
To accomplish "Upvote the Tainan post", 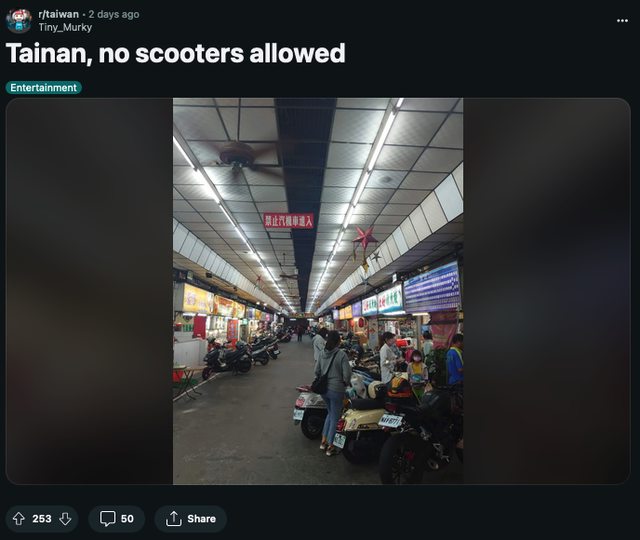I will [x=19, y=519].
